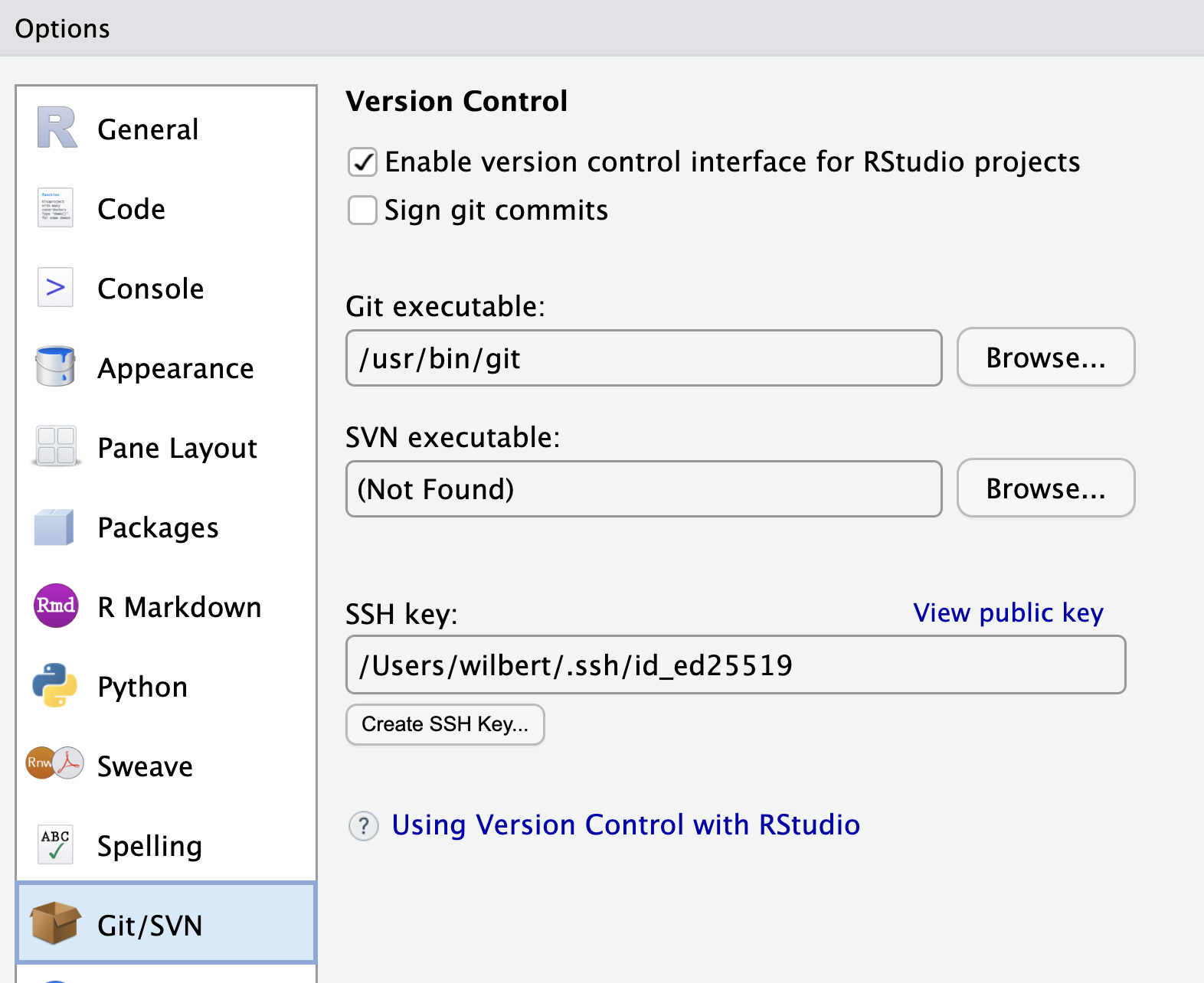Click the Packages box icon
1204x983 pixels.
[x=54, y=527]
